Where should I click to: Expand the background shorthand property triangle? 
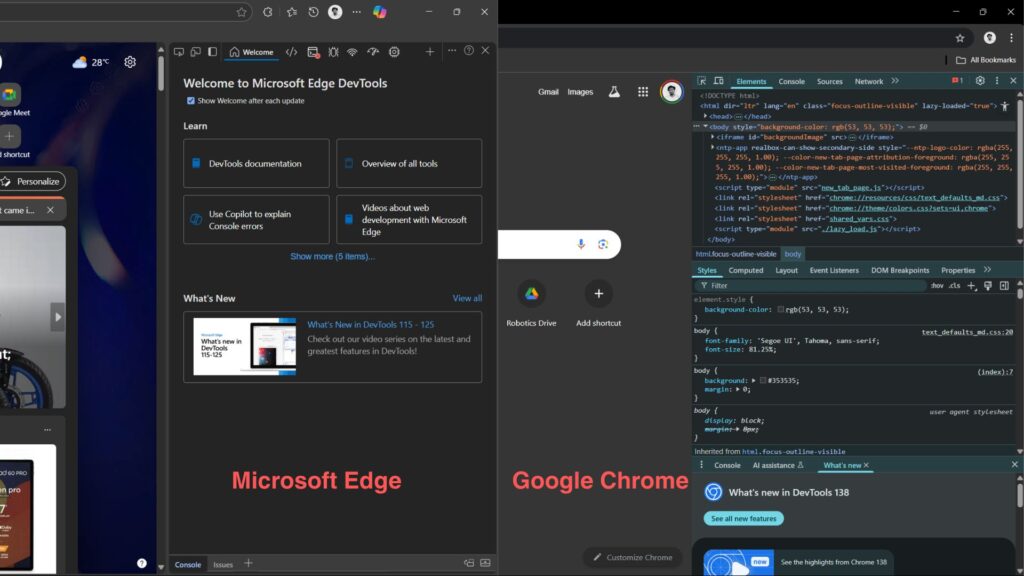[753, 381]
